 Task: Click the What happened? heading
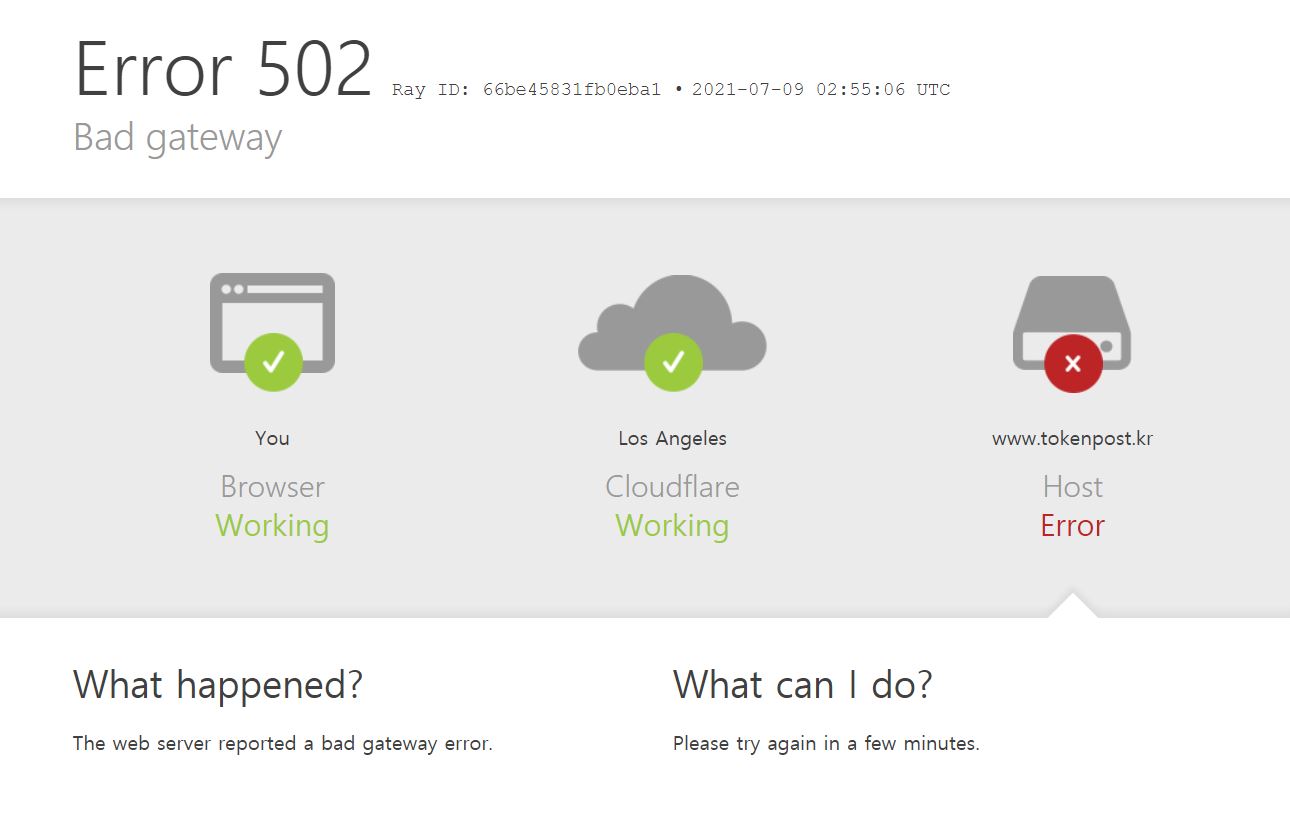[x=218, y=686]
